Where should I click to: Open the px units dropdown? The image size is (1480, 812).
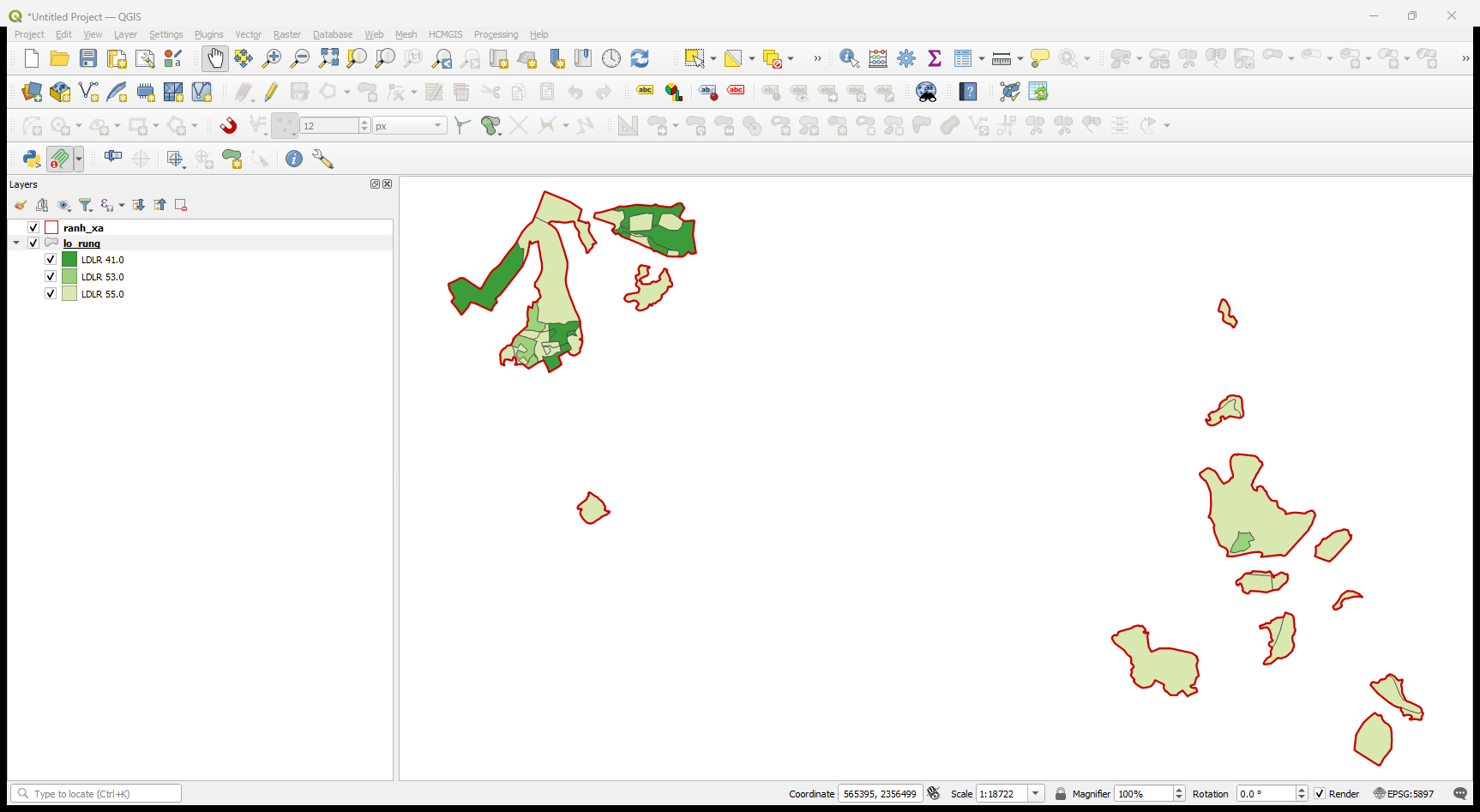410,125
